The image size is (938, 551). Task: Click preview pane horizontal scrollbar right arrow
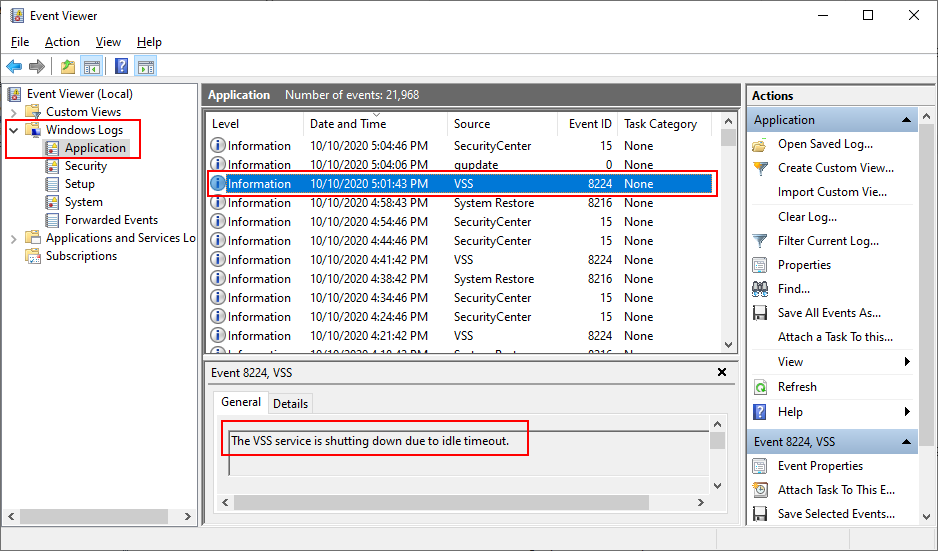[701, 503]
